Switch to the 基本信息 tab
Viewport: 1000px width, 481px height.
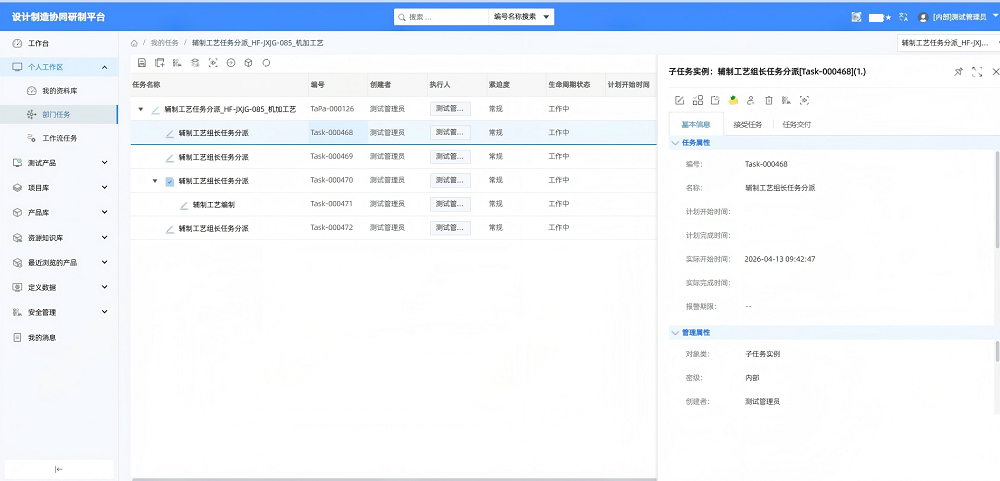coord(695,124)
